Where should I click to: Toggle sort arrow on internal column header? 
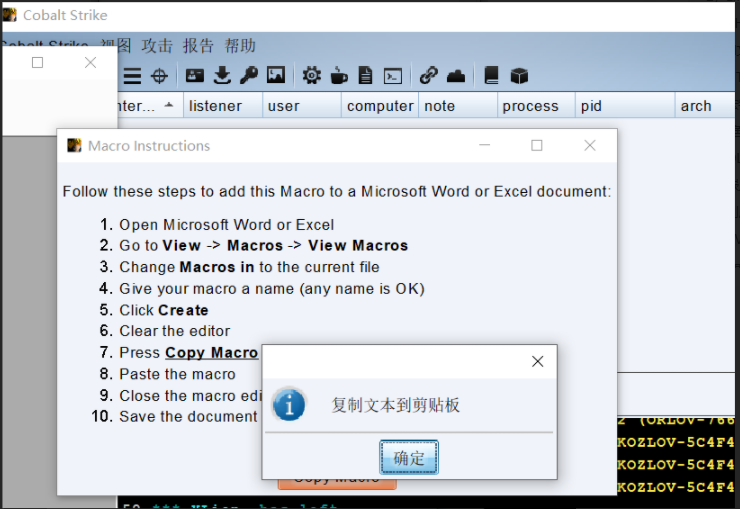[x=168, y=105]
